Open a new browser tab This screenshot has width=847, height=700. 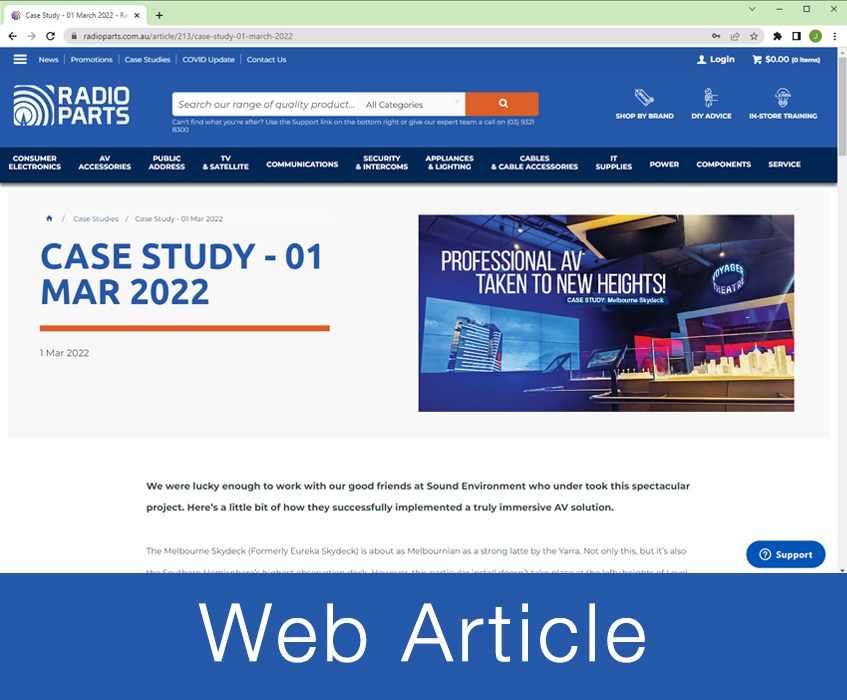(x=159, y=15)
